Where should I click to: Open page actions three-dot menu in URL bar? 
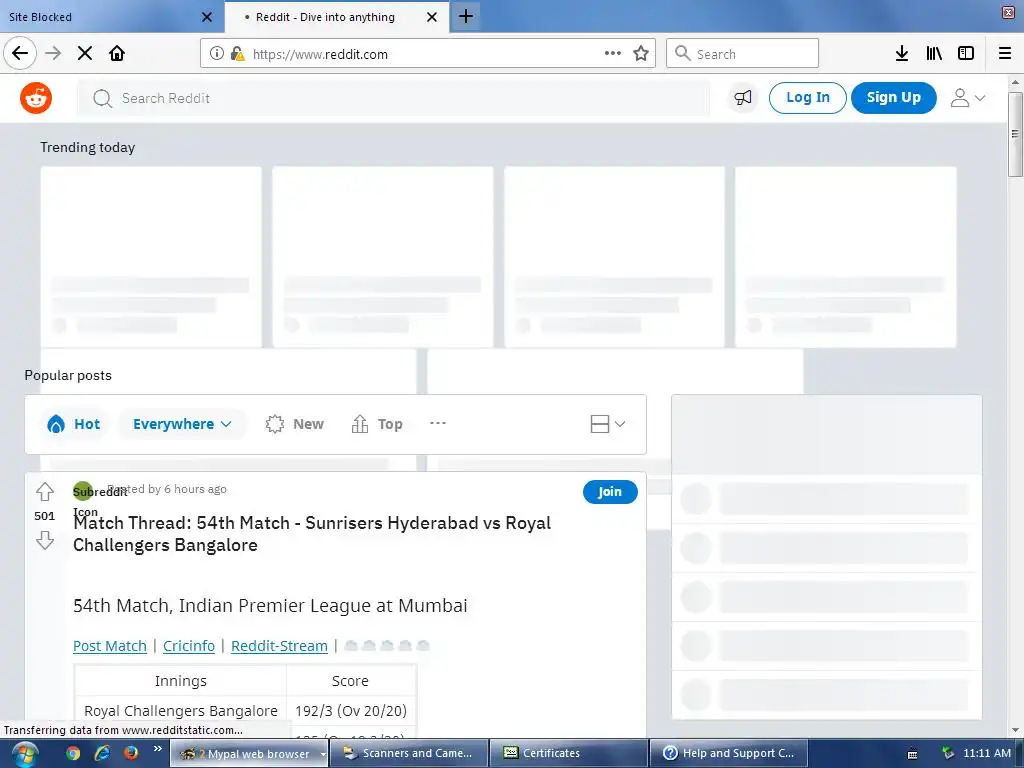(x=613, y=54)
